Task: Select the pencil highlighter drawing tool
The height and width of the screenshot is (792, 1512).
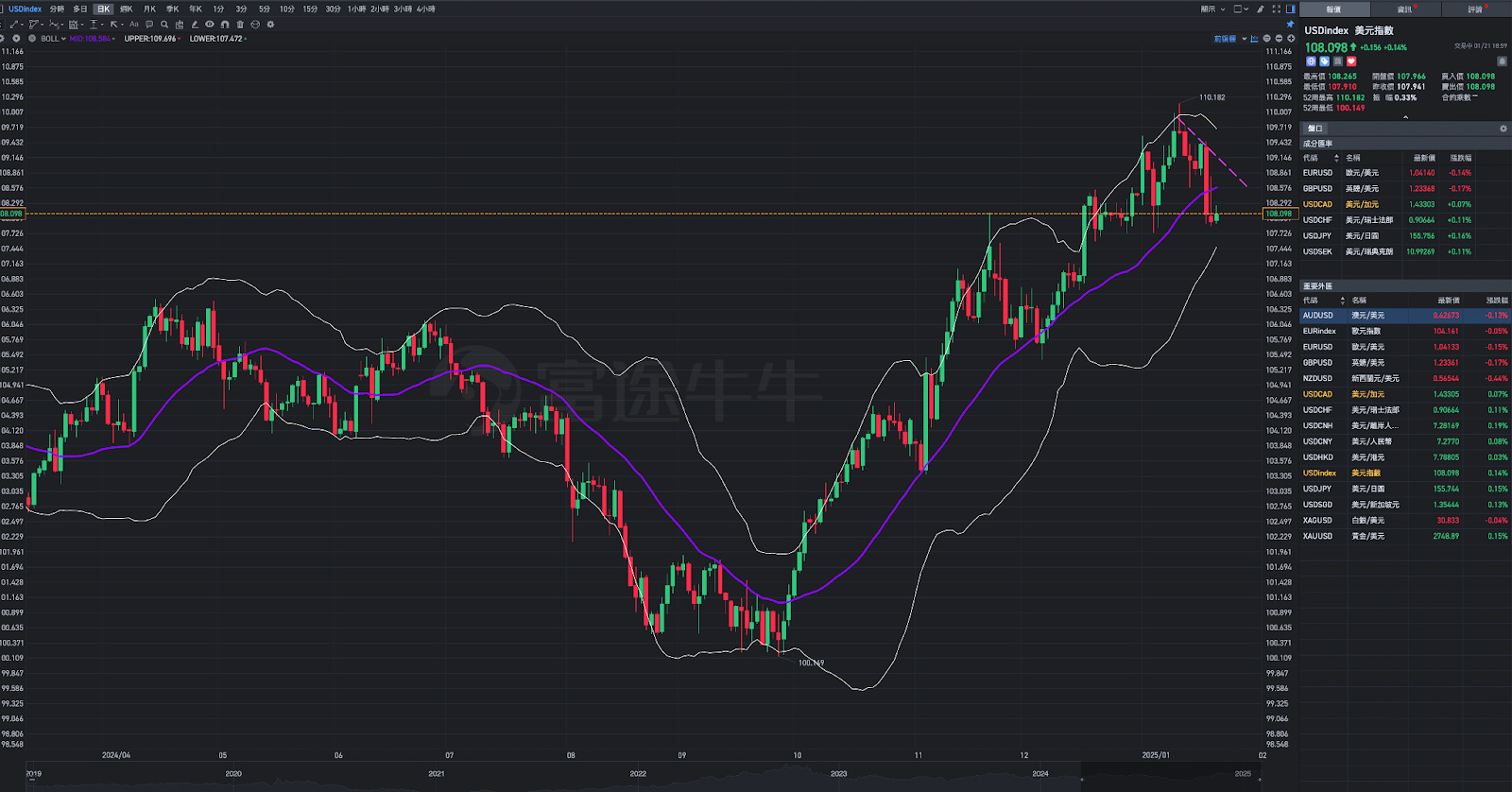Action: 195,25
